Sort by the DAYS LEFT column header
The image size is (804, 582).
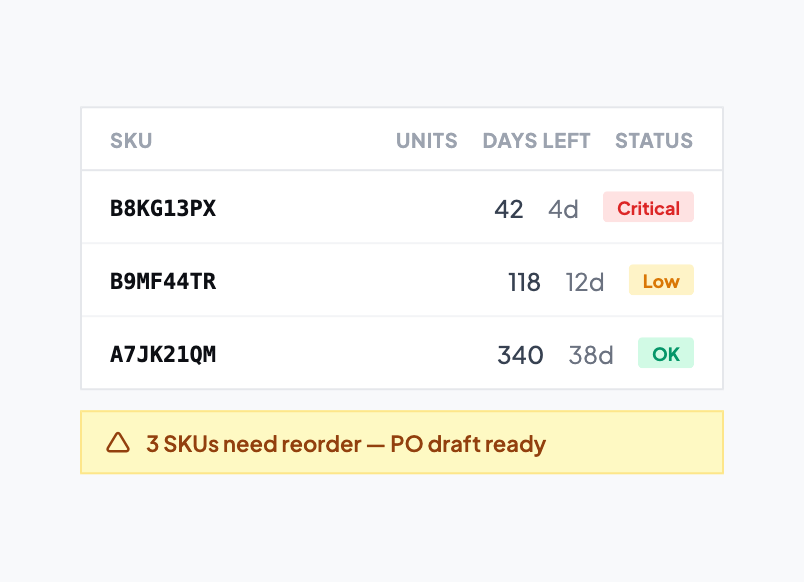coord(536,141)
